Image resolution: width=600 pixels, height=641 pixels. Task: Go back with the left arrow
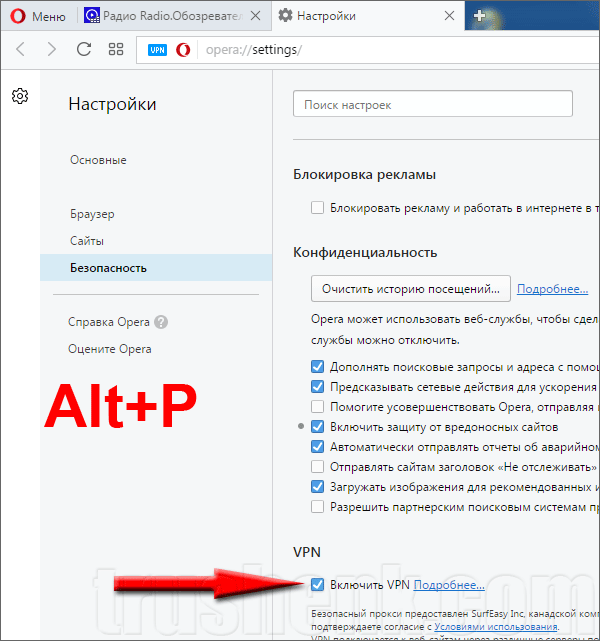[20, 49]
